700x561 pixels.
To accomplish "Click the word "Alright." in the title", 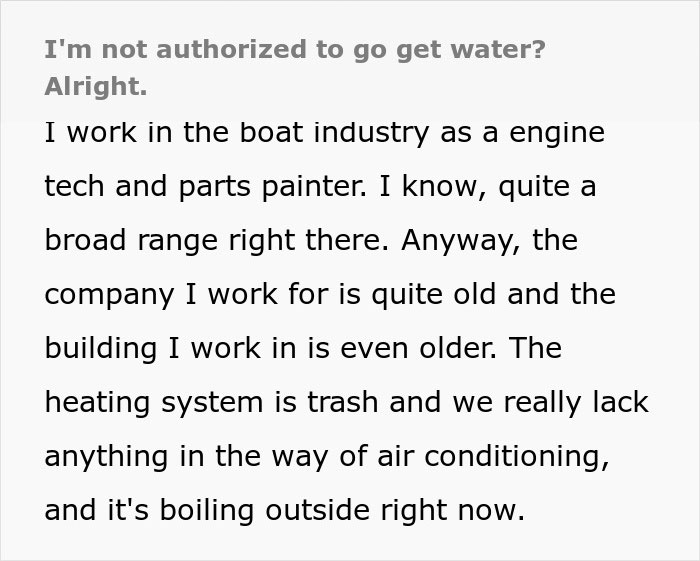I will coord(96,86).
